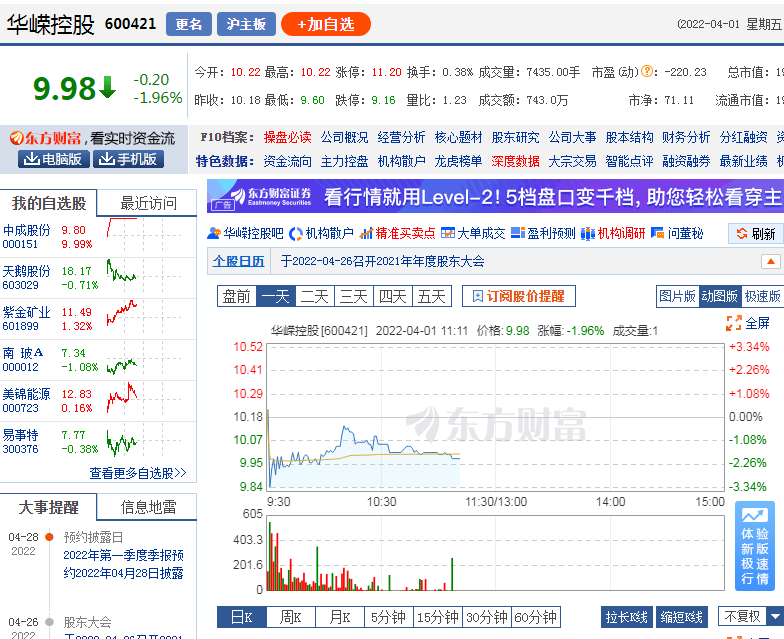Open 大单成交 icon link
The width and height of the screenshot is (784, 639).
(x=473, y=234)
